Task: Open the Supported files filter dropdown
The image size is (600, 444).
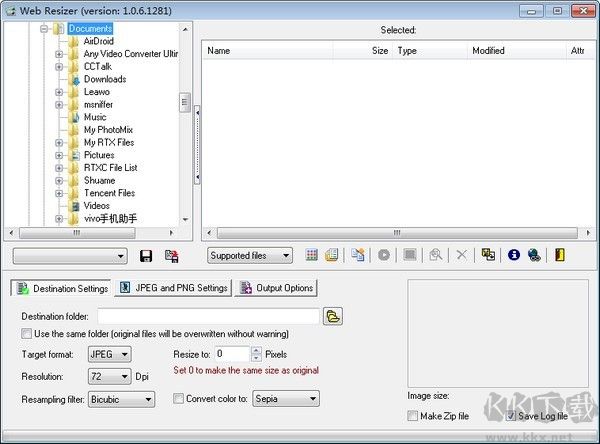Action: [x=250, y=255]
